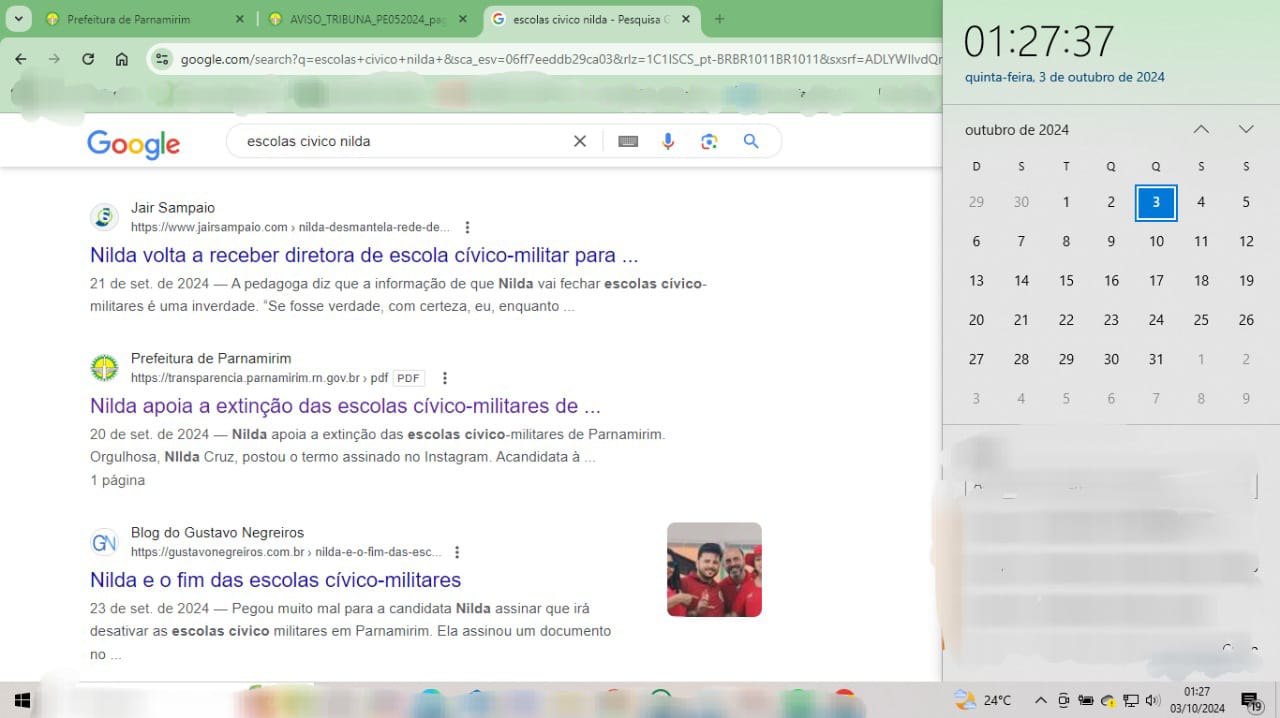Open link Nilda apoia a extinção das escolas
The image size is (1280, 718).
[x=345, y=406]
